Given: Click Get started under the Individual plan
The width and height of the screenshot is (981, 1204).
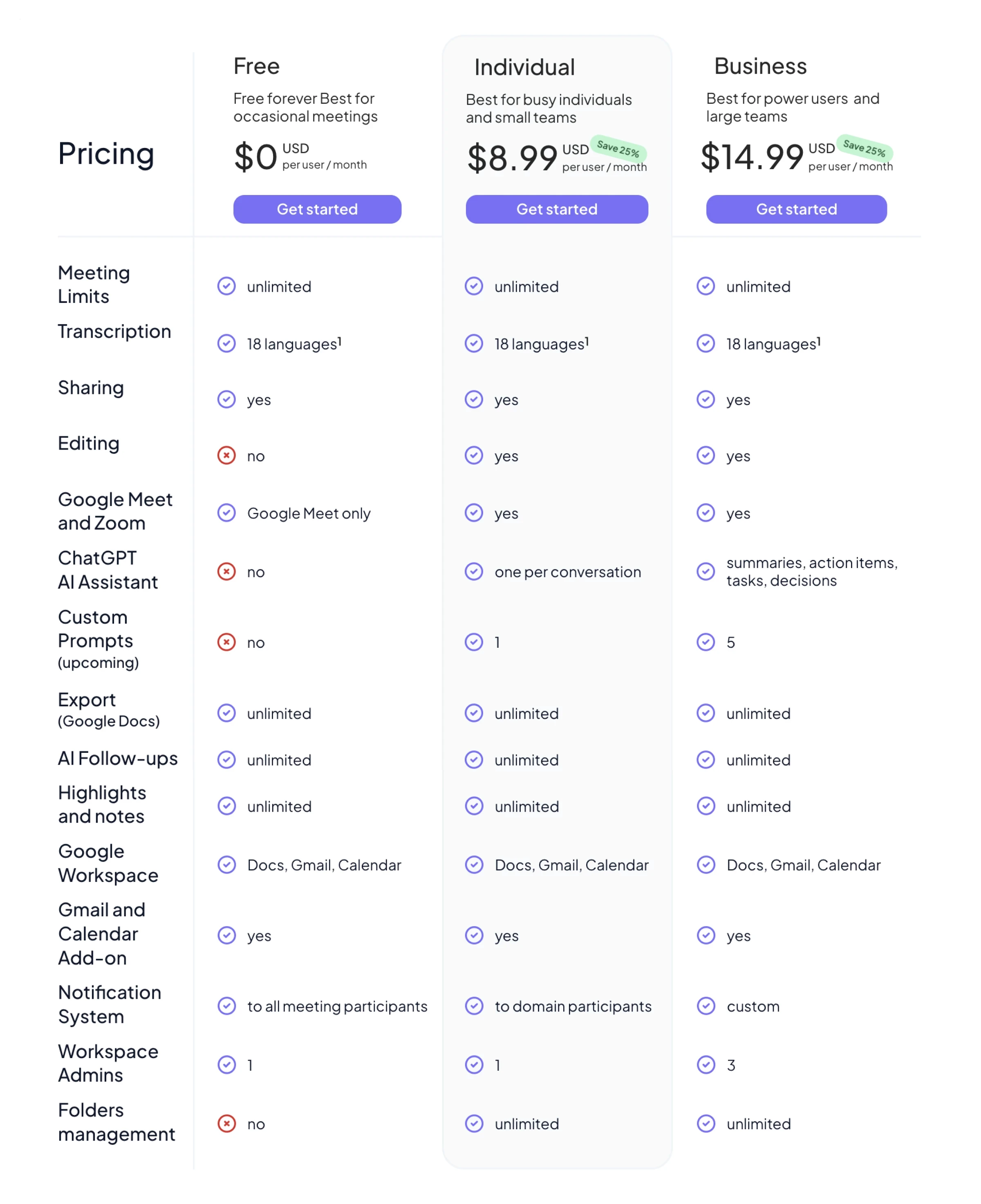Looking at the screenshot, I should pyautogui.click(x=557, y=209).
